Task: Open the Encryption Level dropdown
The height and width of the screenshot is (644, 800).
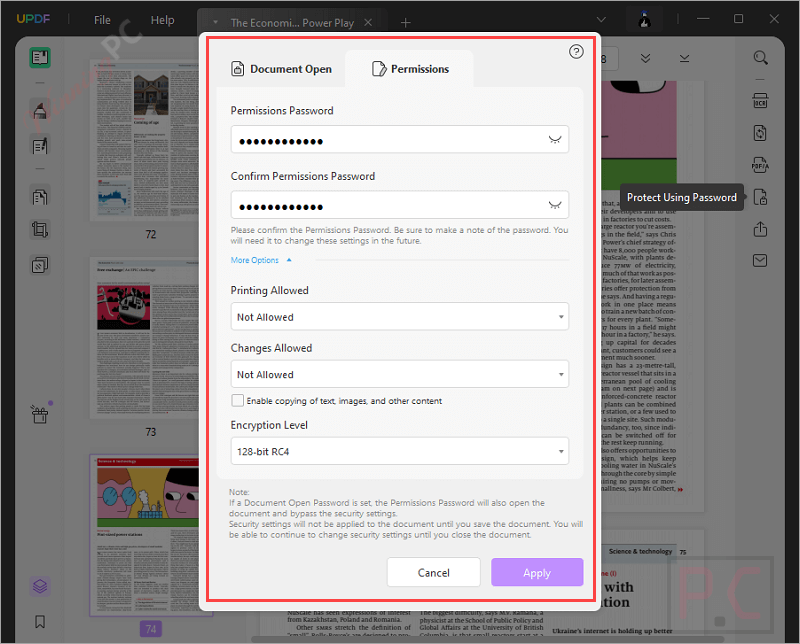Action: pyautogui.click(x=399, y=451)
